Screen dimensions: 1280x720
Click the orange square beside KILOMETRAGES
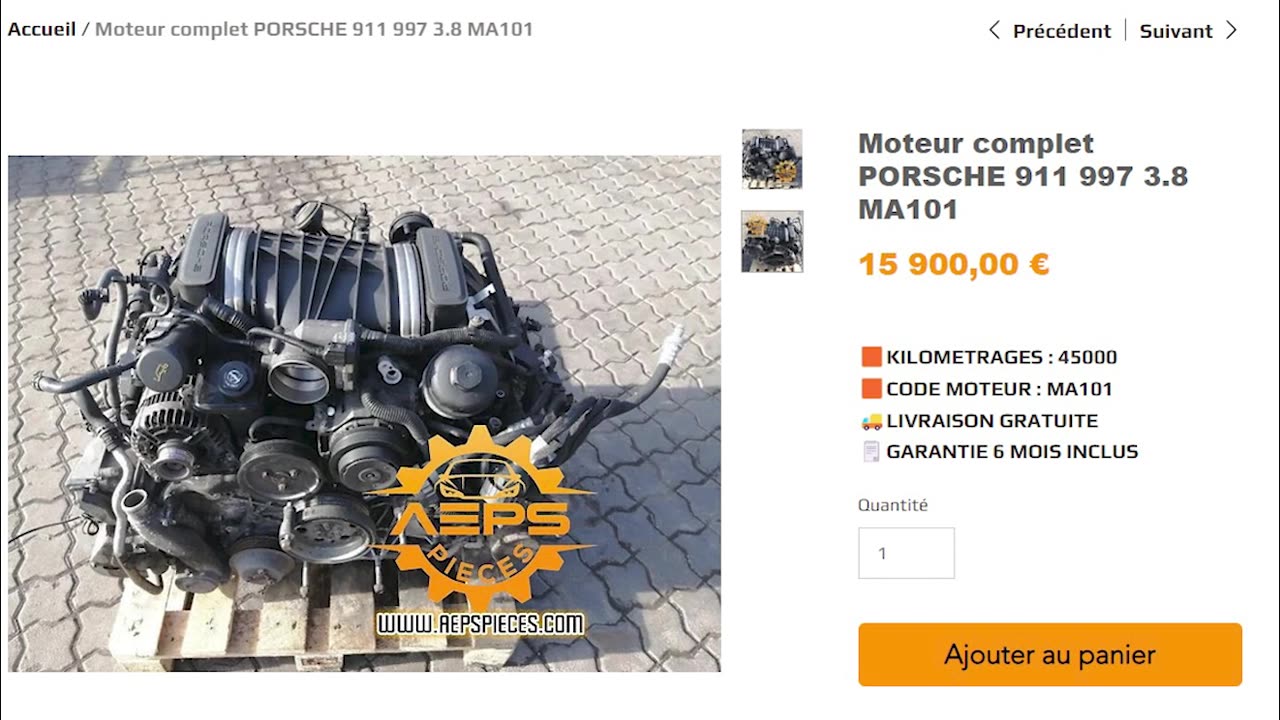871,357
